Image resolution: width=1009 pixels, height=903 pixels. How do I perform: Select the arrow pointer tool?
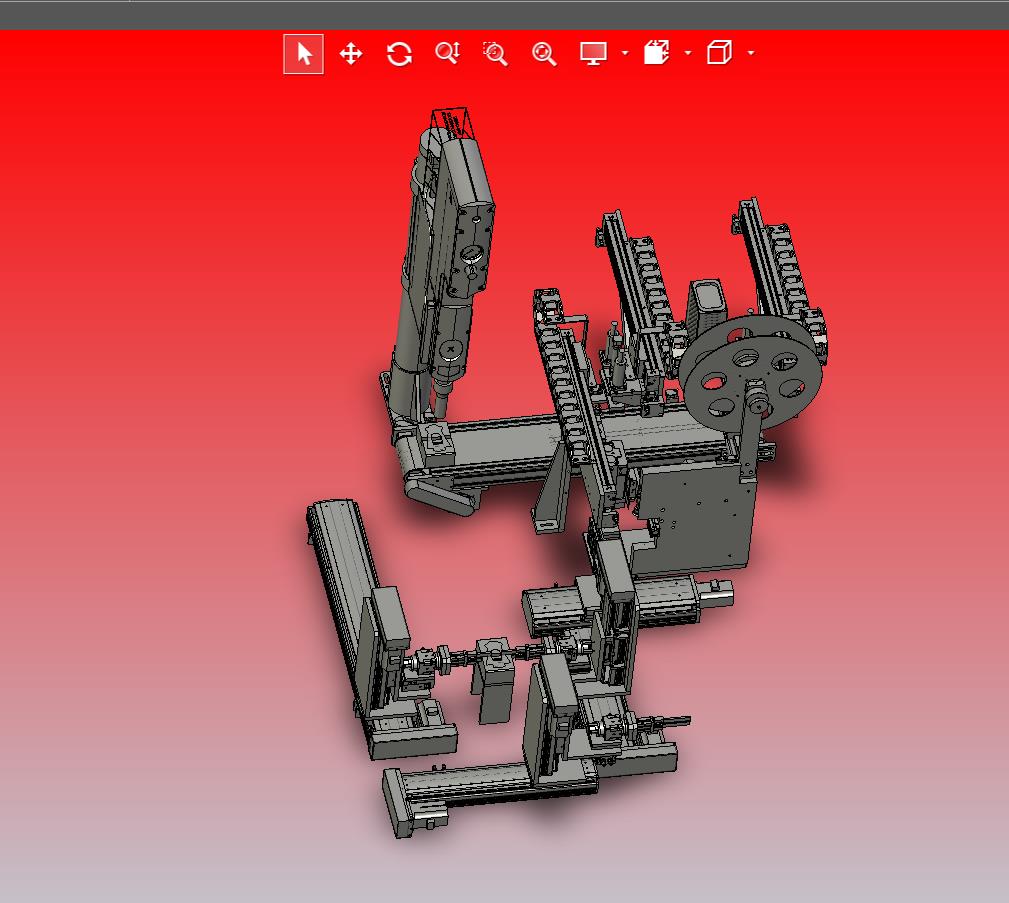[303, 54]
